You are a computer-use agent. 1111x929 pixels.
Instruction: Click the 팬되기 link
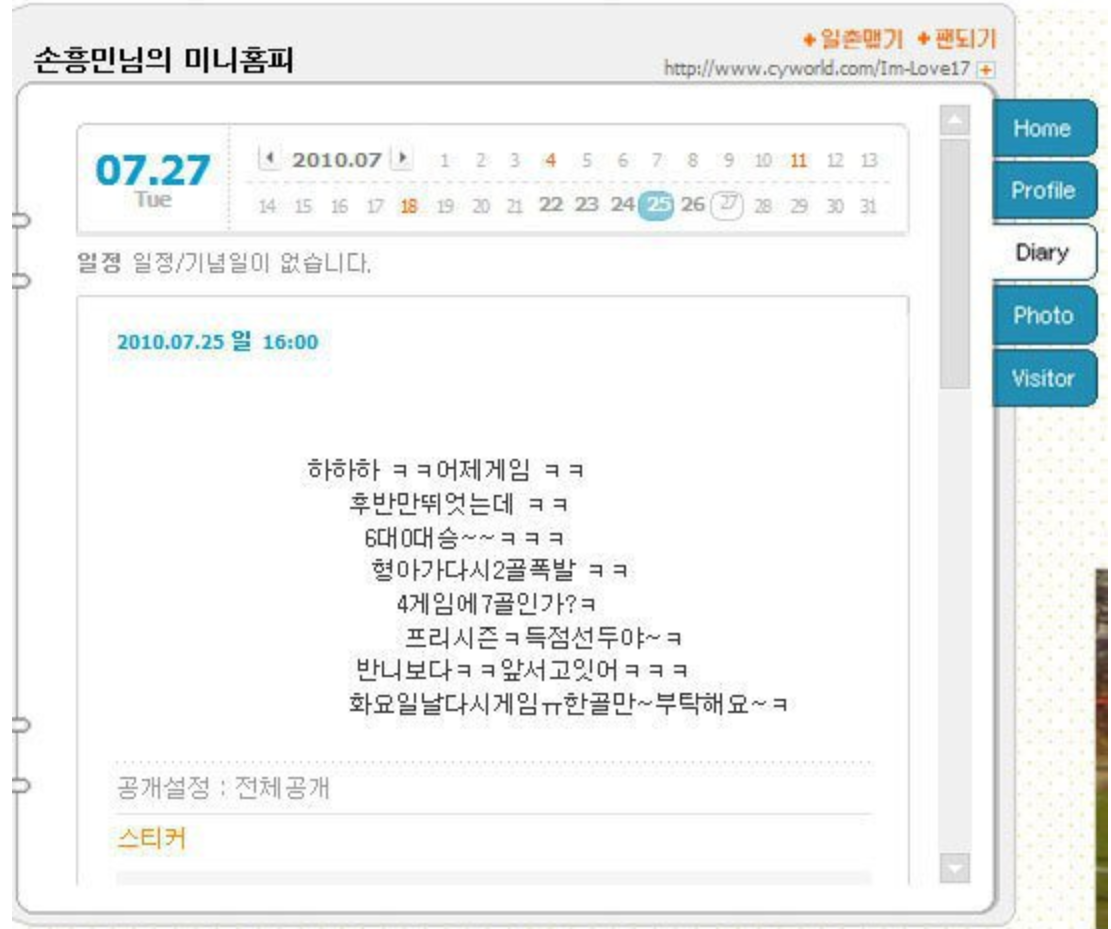click(x=958, y=38)
